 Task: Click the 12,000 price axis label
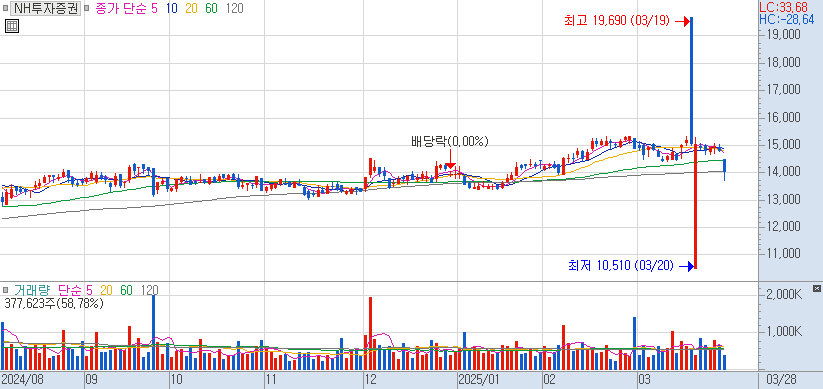click(x=783, y=227)
